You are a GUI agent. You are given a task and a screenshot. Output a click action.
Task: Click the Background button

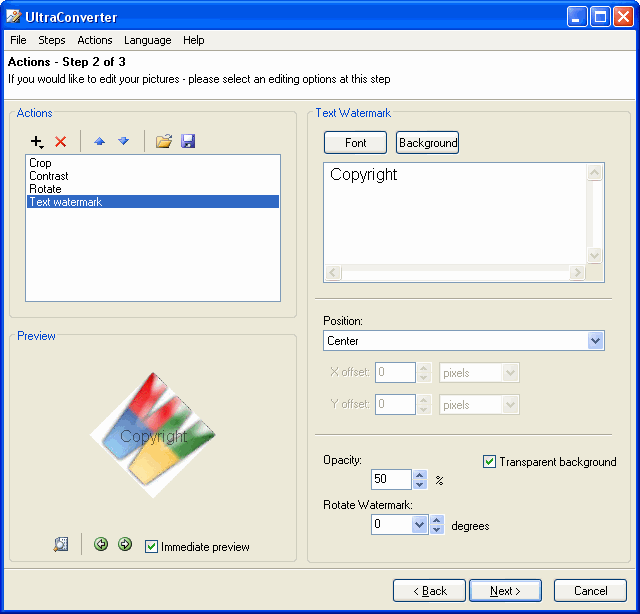427,142
